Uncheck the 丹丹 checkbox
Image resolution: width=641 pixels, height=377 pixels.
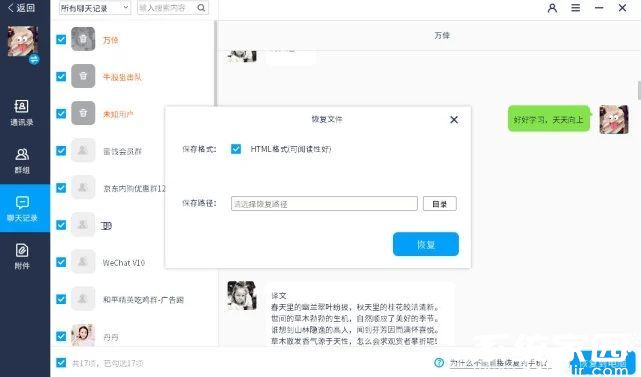(61, 336)
